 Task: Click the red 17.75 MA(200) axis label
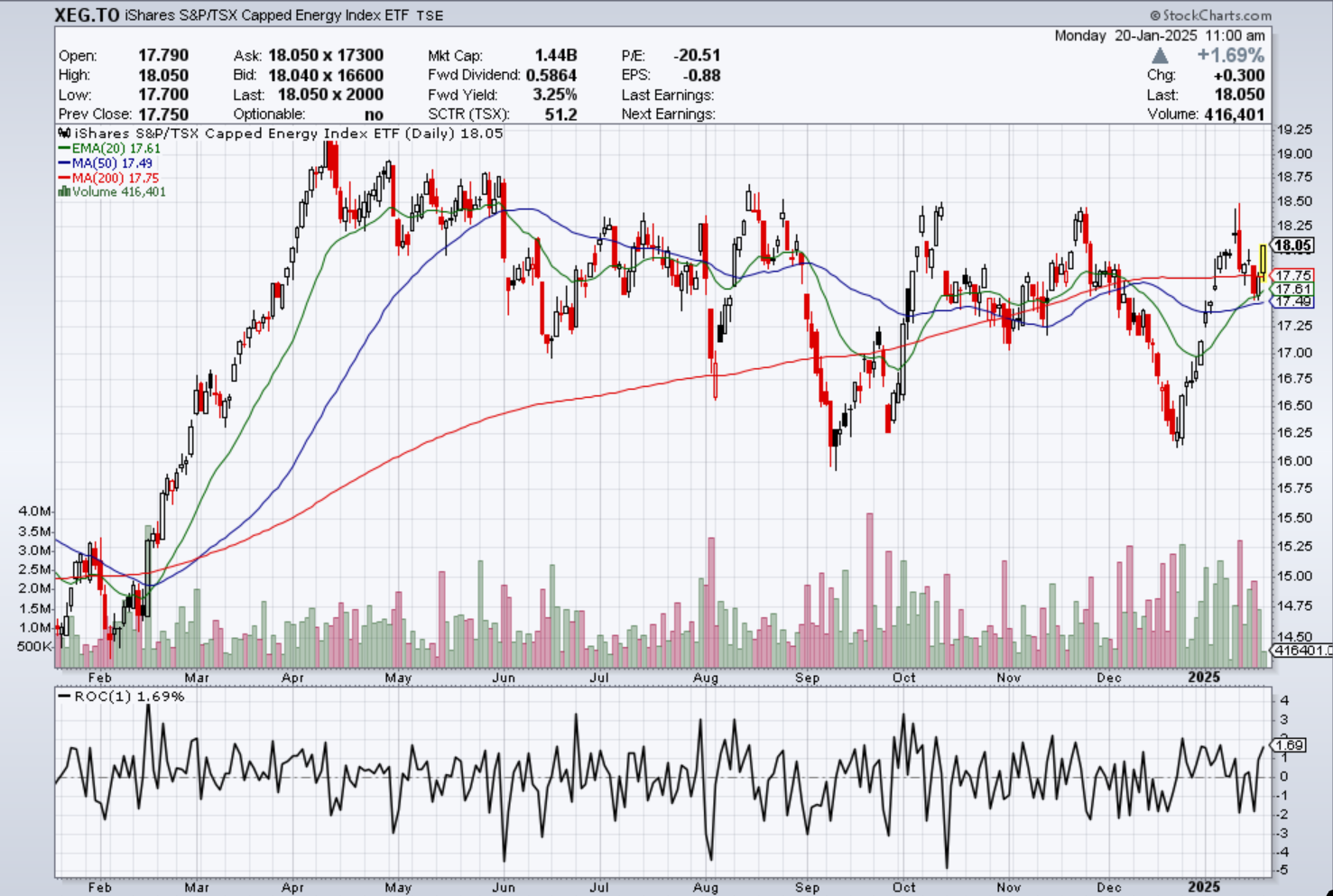click(1293, 275)
